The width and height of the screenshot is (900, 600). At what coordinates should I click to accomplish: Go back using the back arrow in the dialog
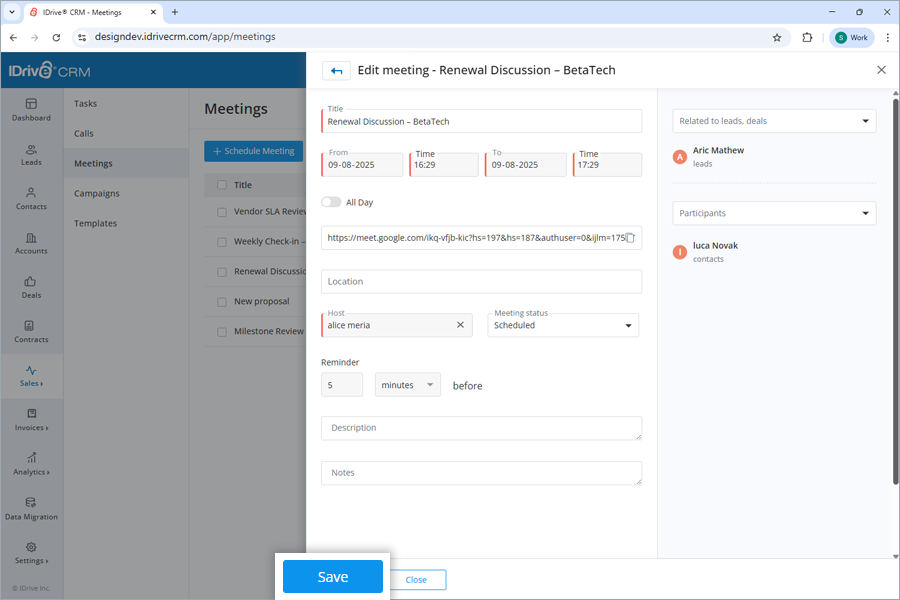pos(337,70)
